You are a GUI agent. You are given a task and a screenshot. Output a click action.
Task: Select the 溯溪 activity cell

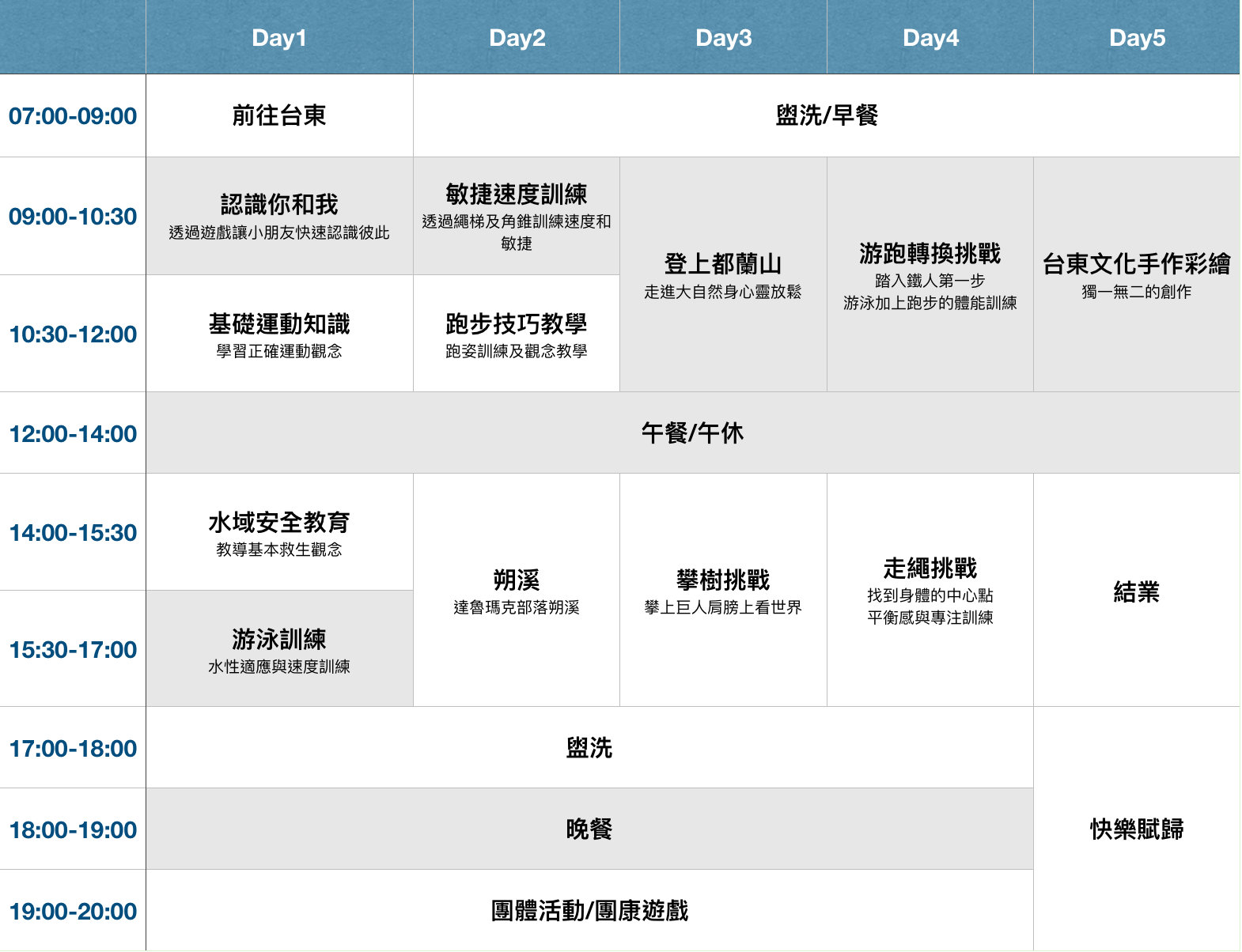(517, 590)
